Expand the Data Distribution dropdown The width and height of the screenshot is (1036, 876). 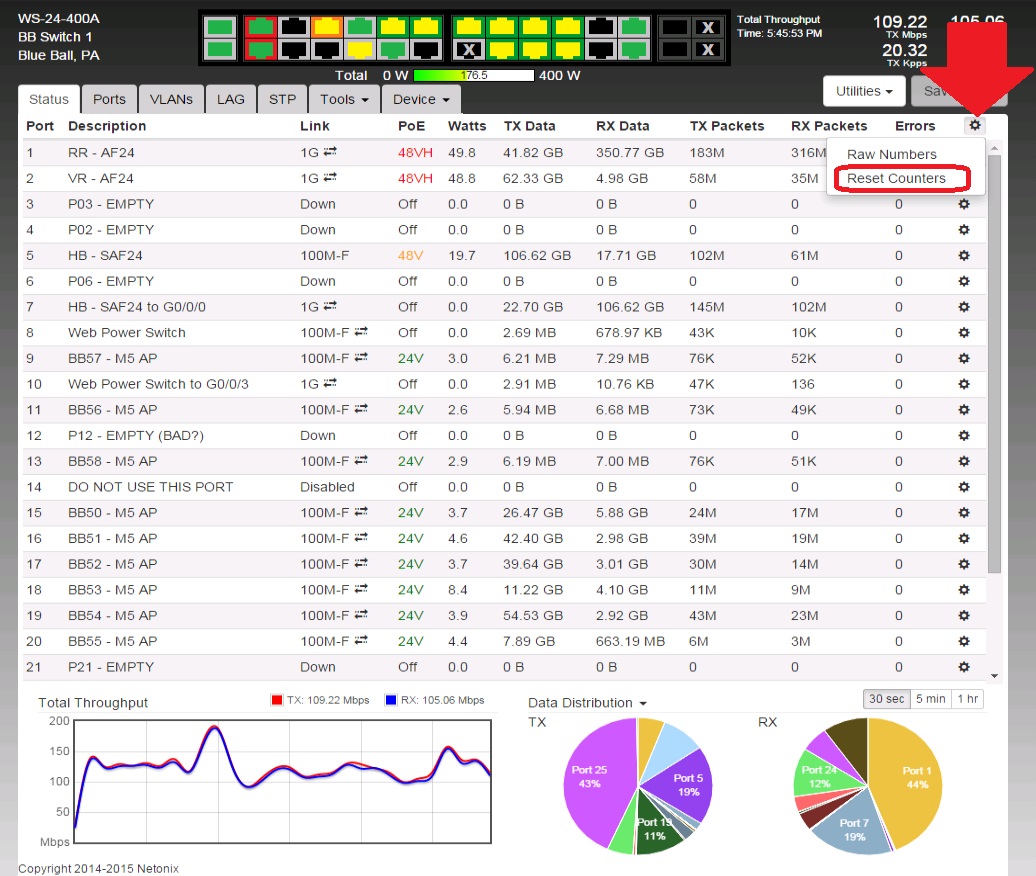[587, 703]
